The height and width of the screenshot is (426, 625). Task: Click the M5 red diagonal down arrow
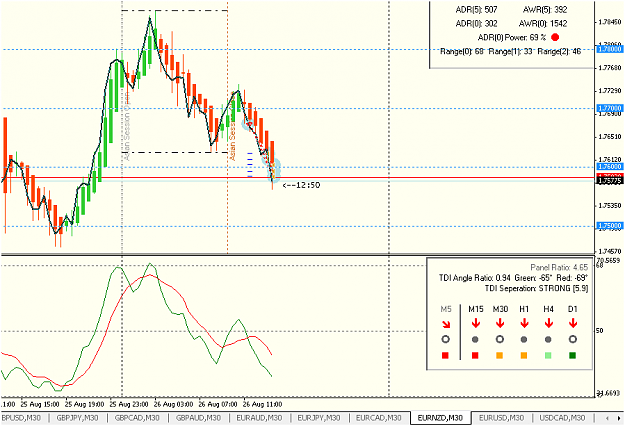tap(446, 323)
